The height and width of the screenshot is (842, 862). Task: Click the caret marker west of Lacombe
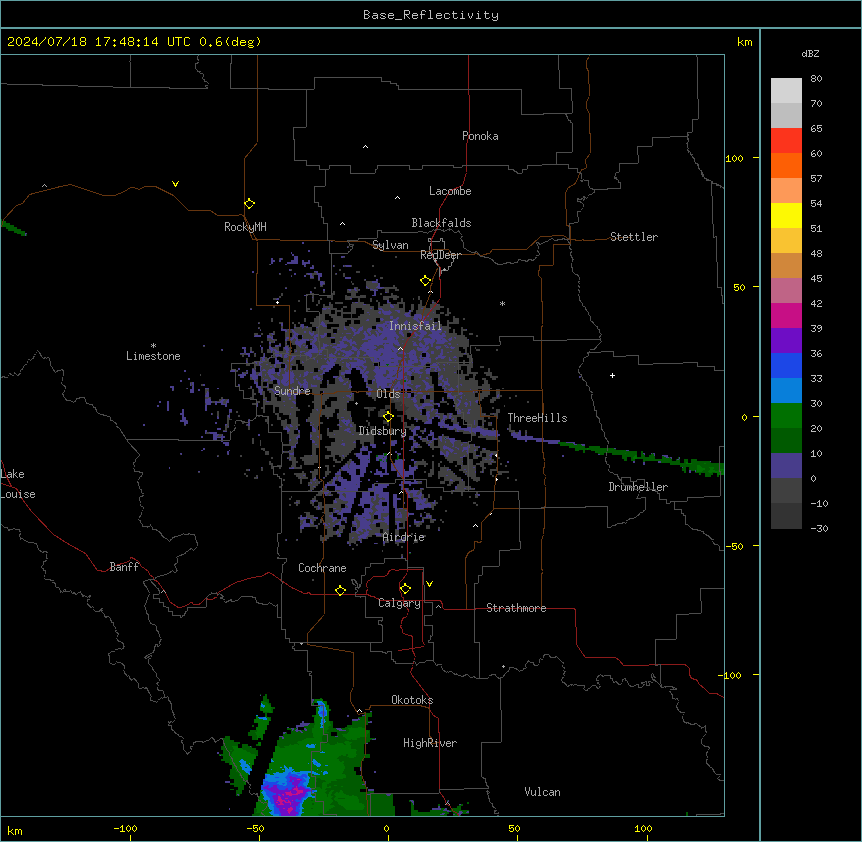pos(397,198)
